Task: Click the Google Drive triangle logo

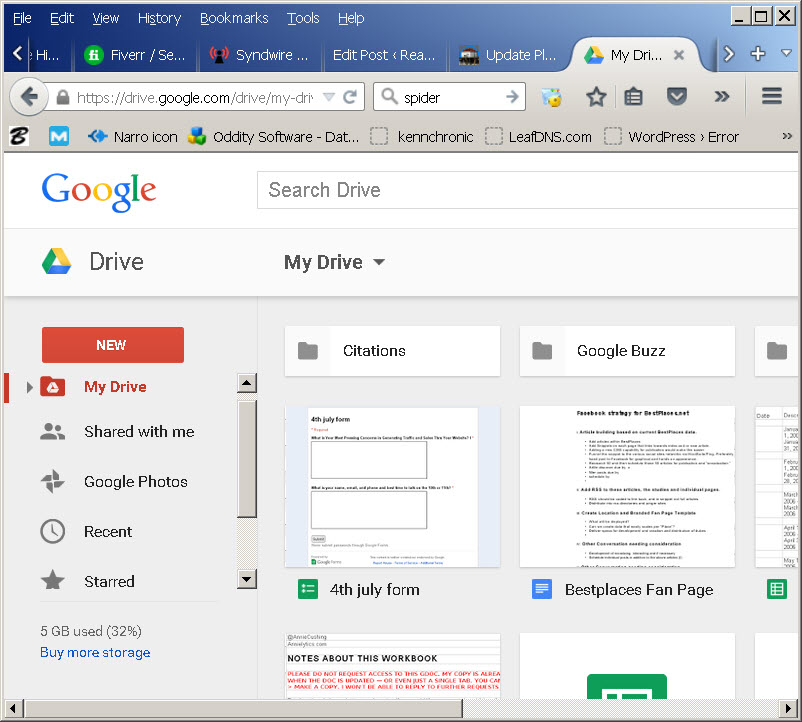Action: pos(56,261)
